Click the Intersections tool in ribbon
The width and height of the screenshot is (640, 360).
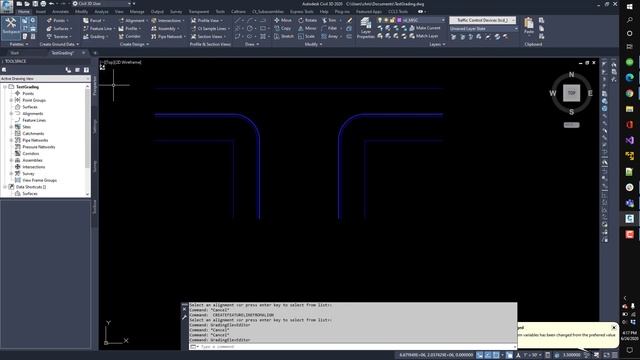tap(167, 20)
